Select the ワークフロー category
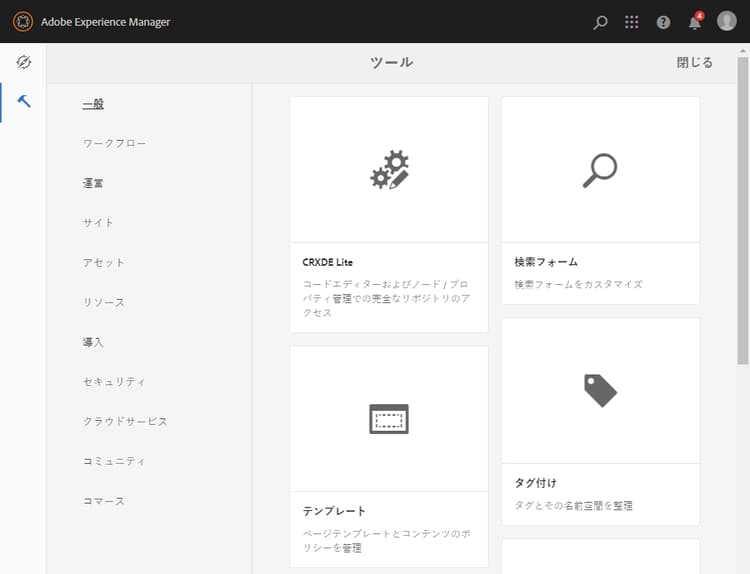750x574 pixels. 114,144
